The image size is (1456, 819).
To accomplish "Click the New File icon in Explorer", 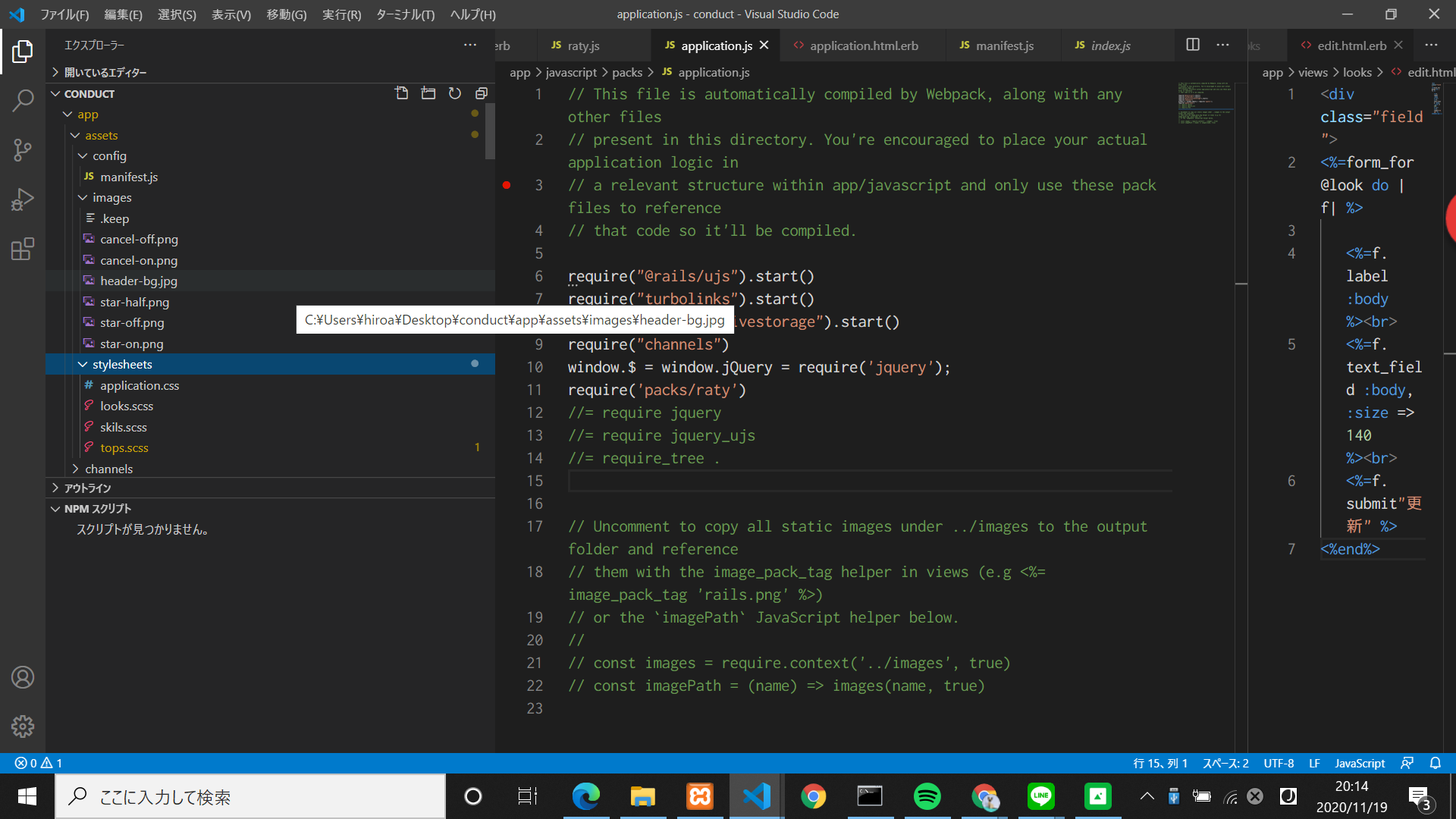I will tap(401, 93).
